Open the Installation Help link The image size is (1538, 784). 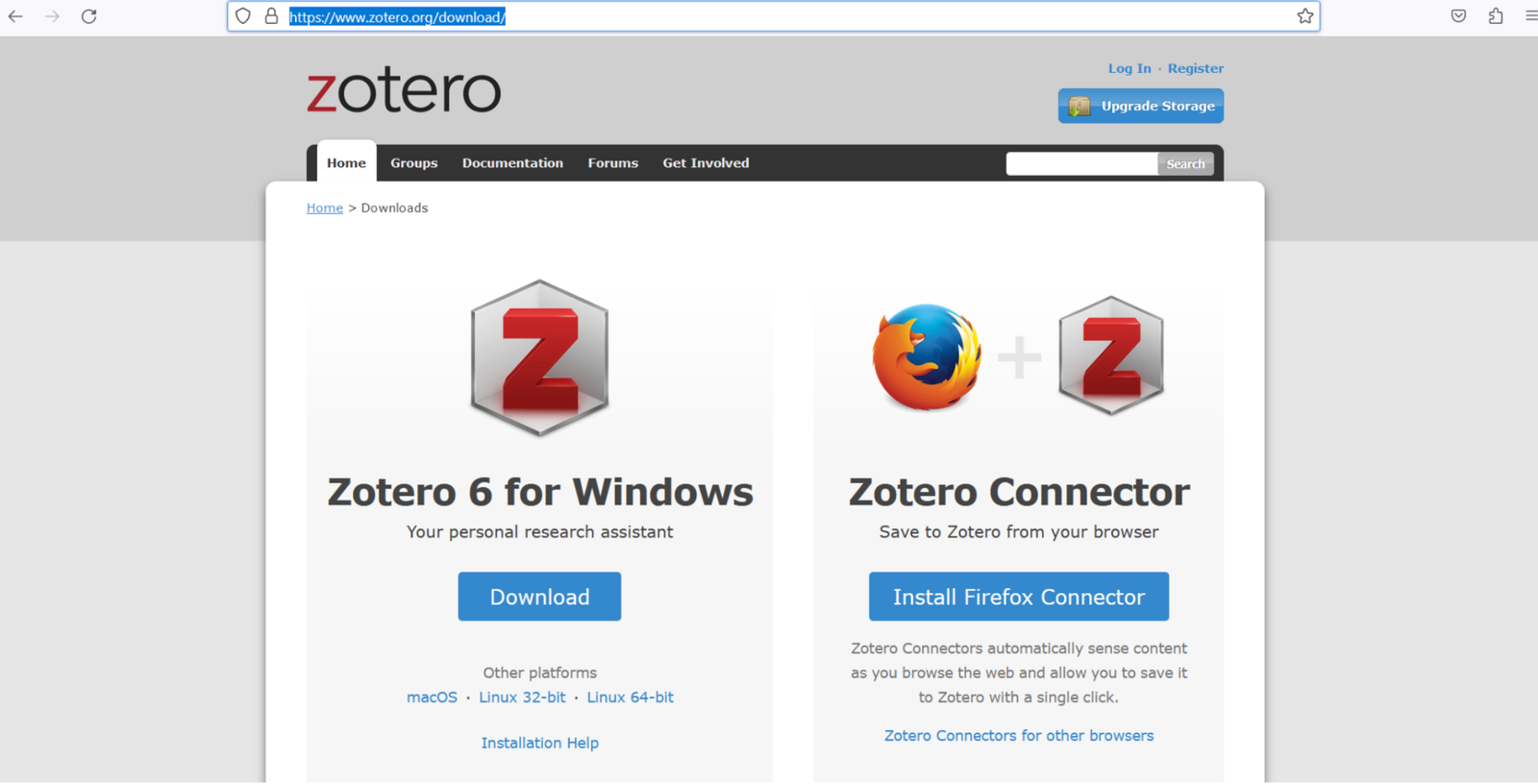tap(539, 743)
